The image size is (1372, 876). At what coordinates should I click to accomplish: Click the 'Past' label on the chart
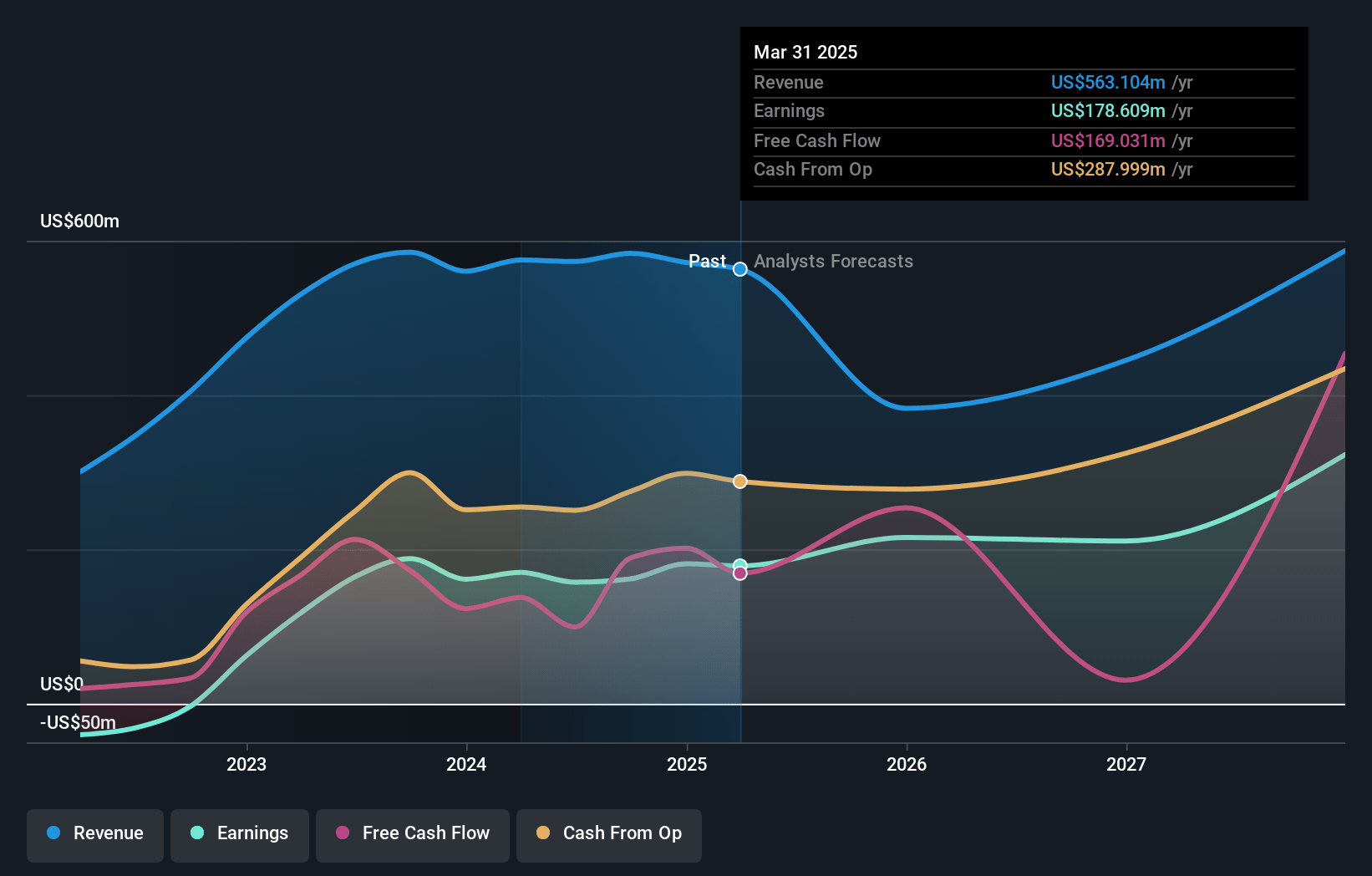point(707,261)
